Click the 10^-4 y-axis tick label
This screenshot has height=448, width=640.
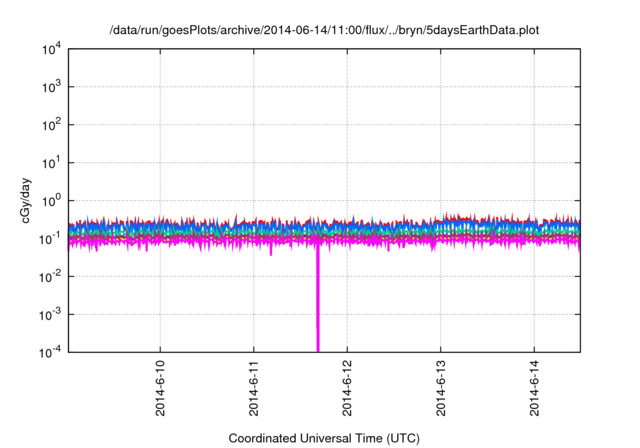pos(52,351)
